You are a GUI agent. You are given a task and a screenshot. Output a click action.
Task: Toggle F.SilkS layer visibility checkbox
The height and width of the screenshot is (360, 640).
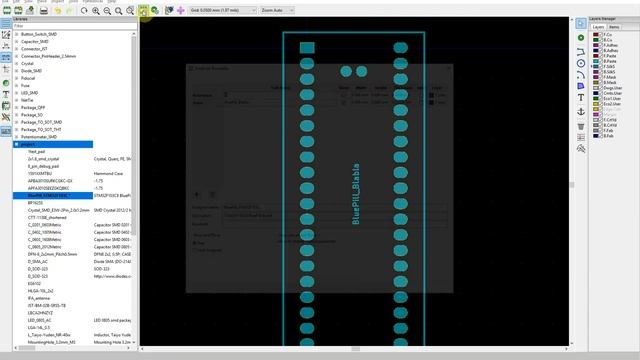pyautogui.click(x=600, y=67)
